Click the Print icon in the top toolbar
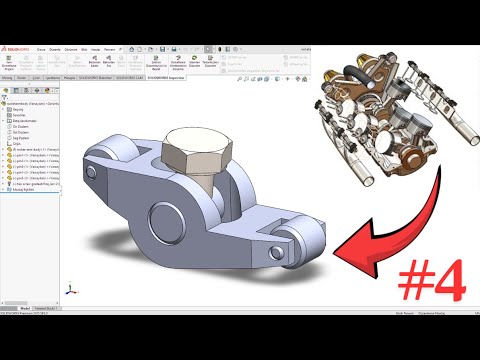This screenshot has width=480, height=360. [174, 49]
